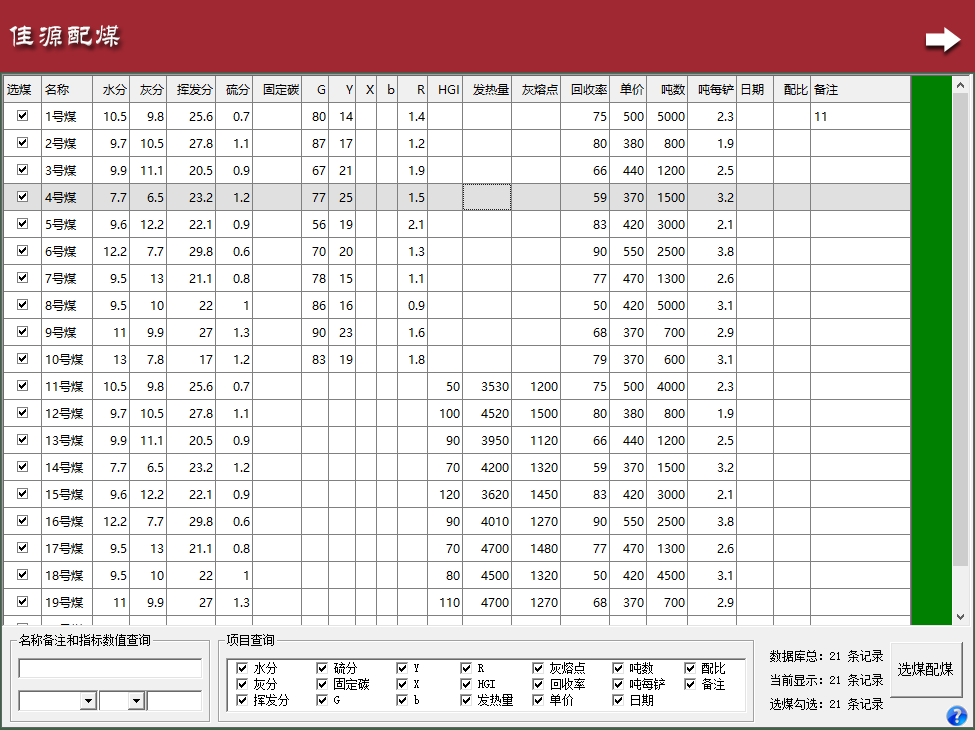
Task: Click the white forward arrow icon
Action: tap(942, 40)
